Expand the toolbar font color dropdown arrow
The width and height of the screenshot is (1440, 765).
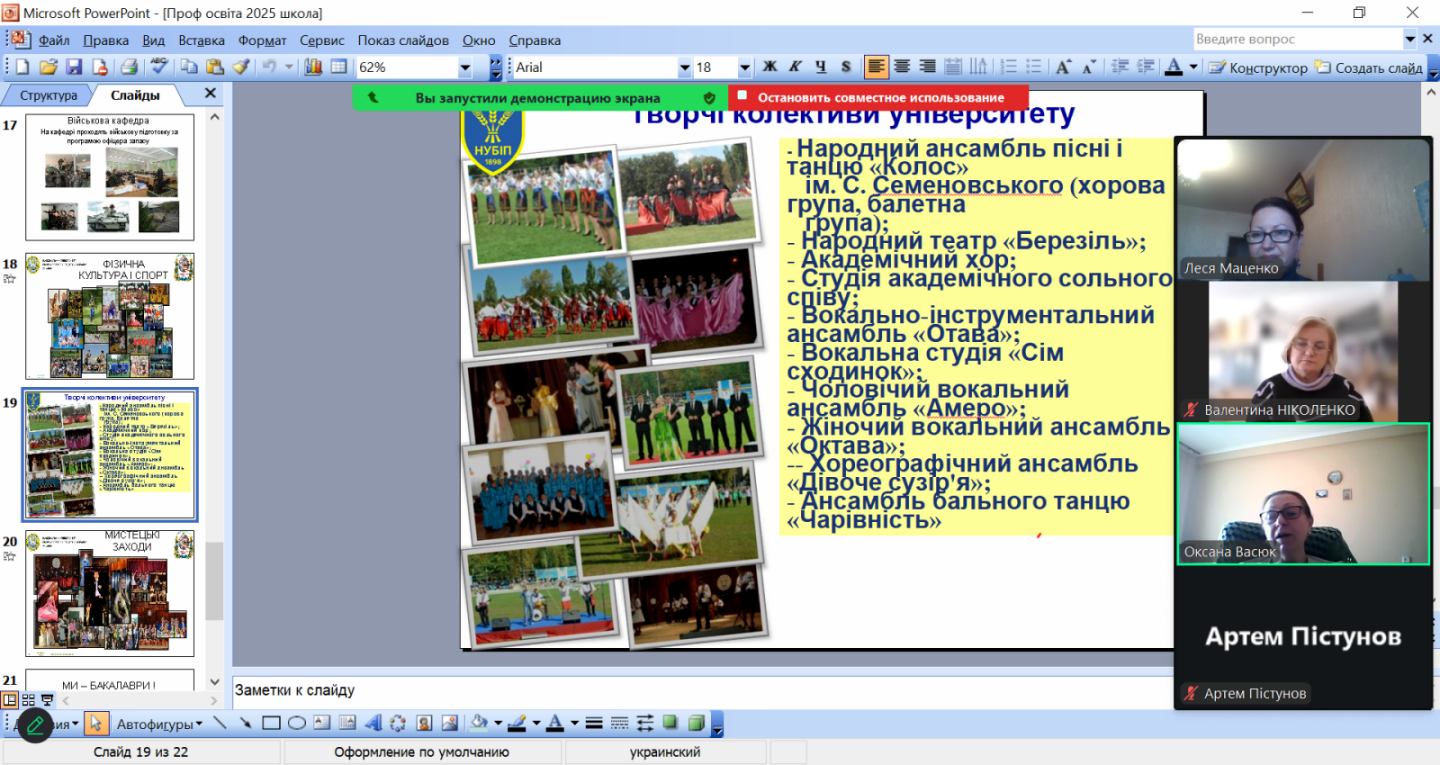coord(1194,67)
